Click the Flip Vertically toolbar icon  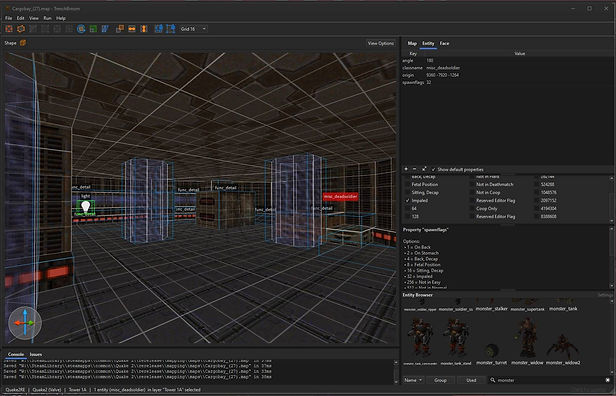pos(144,29)
